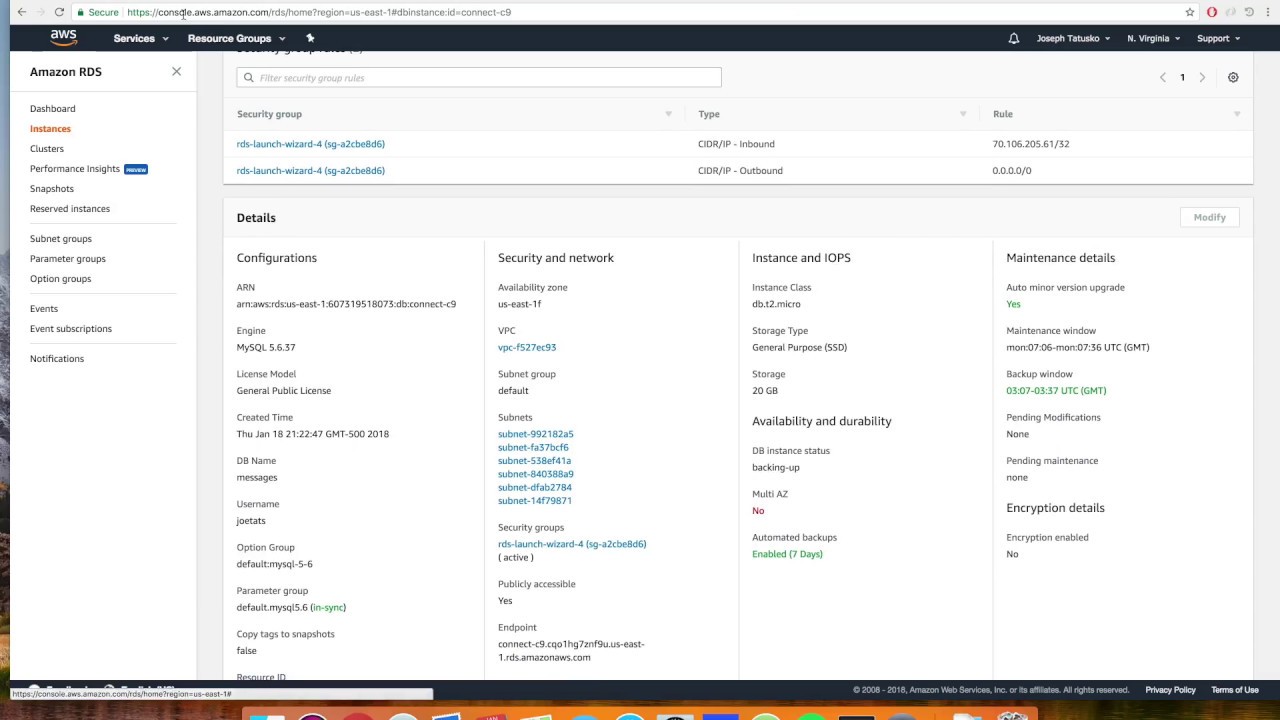1280x720 pixels.
Task: Click the AWS logo home icon
Action: click(63, 37)
